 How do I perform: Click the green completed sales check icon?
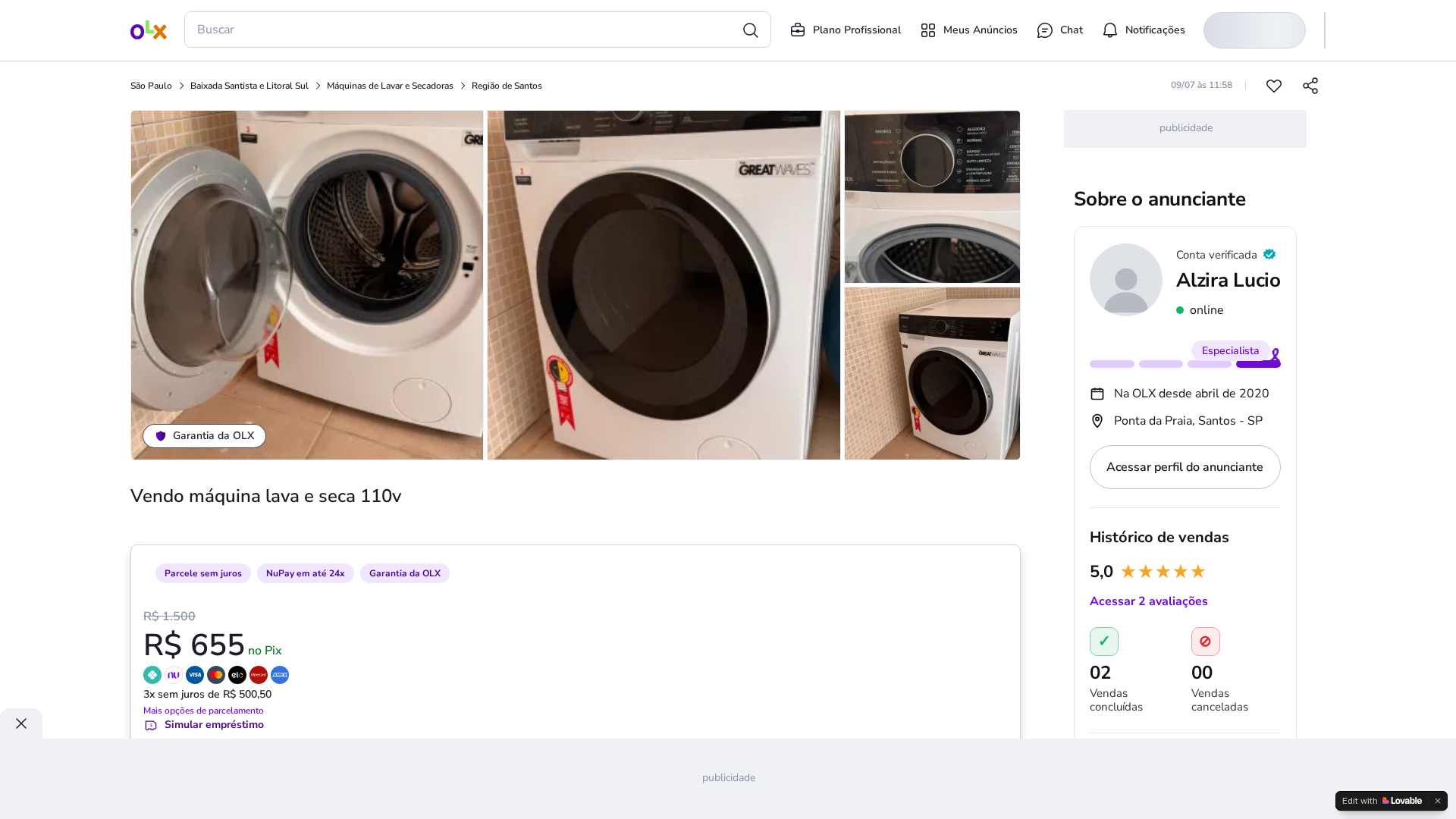(1104, 642)
